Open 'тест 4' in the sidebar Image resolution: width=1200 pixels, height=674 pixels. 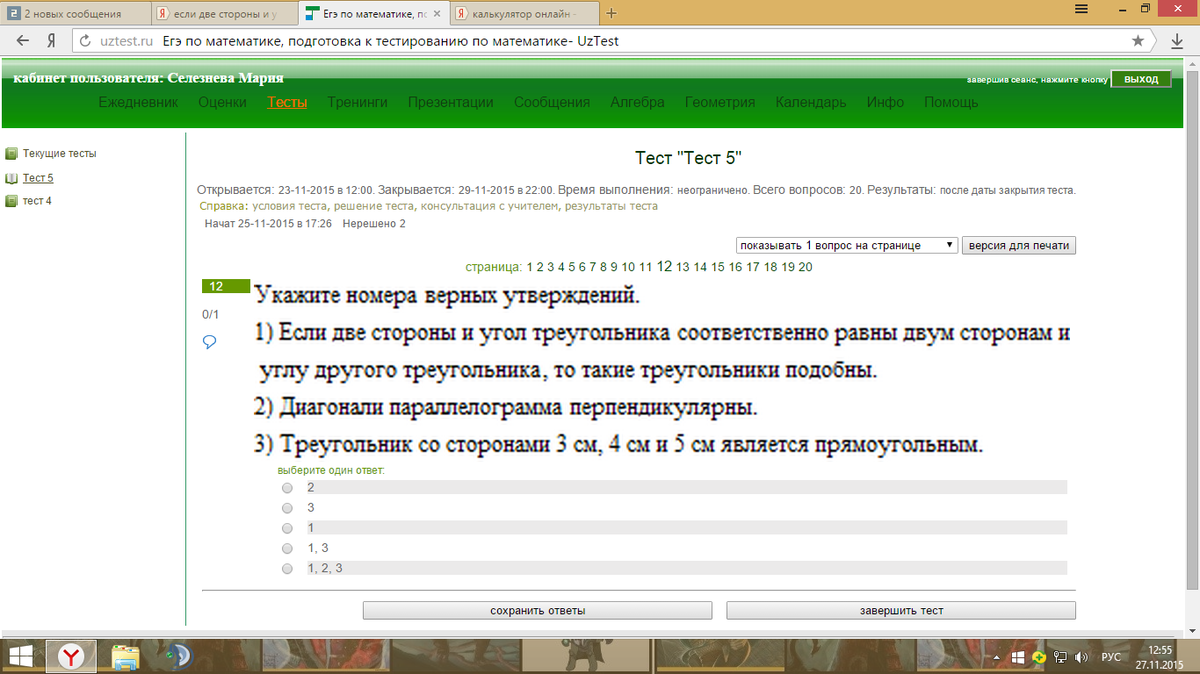point(37,201)
